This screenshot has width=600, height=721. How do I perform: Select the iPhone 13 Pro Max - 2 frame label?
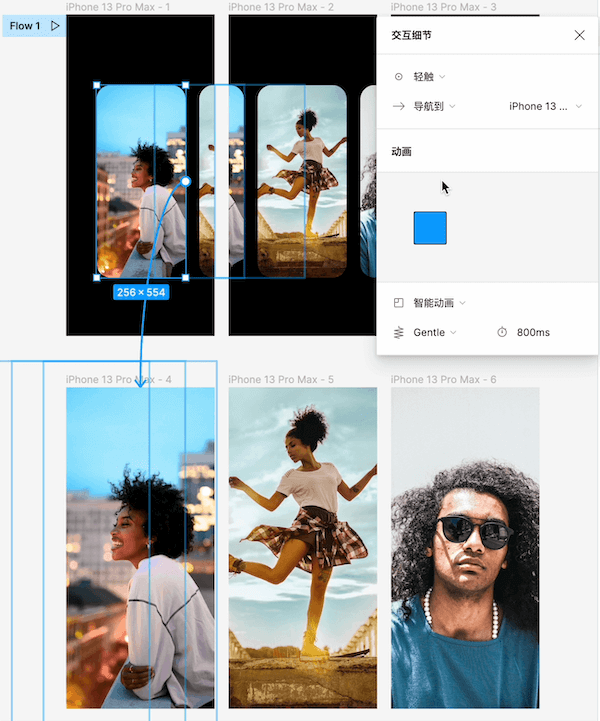[x=281, y=7]
